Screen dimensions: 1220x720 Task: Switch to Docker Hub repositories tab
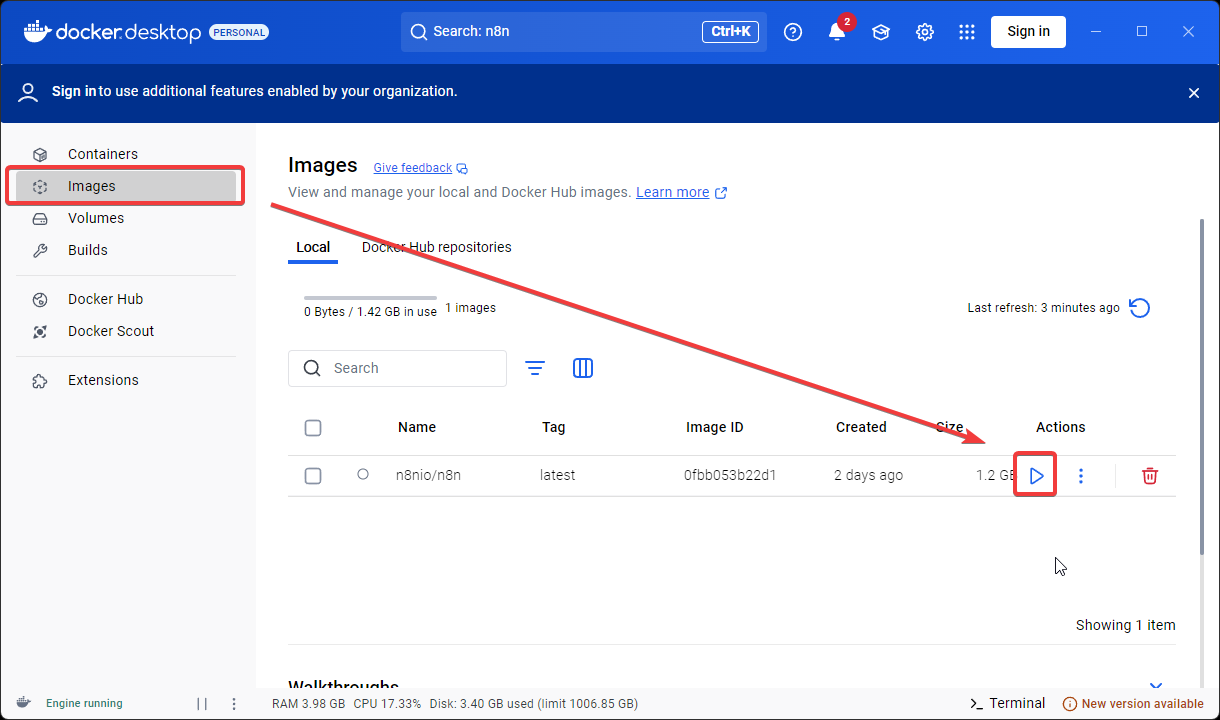436,247
